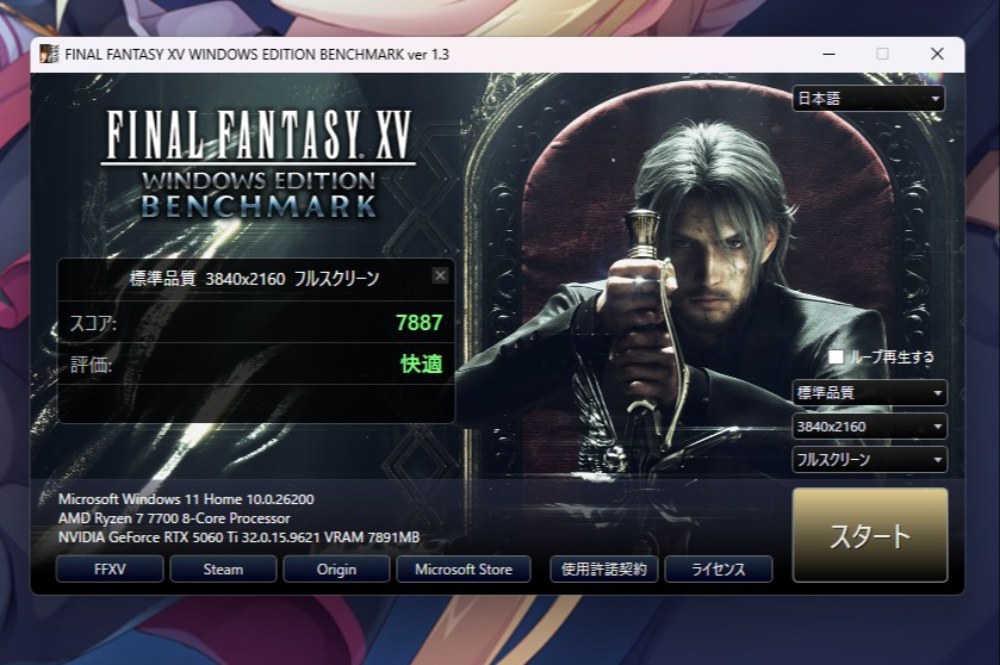Start the benchmark with スタート button
1000x665 pixels.
click(x=870, y=535)
